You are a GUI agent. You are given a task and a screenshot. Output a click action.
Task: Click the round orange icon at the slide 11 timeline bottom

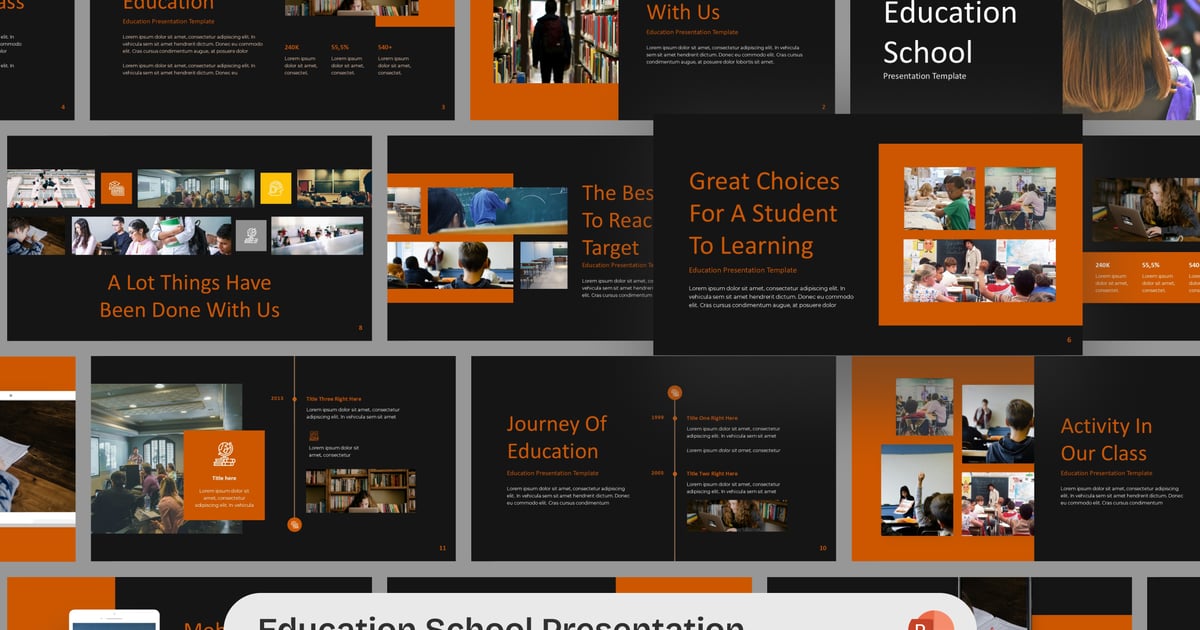coord(294,524)
